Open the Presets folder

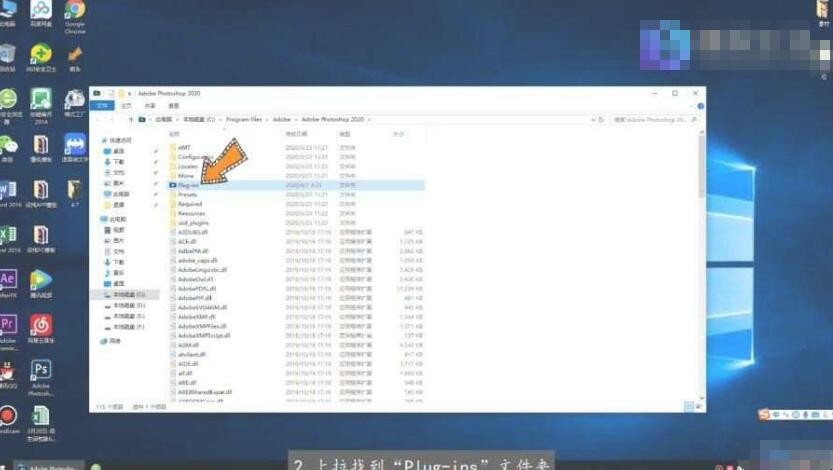(x=189, y=194)
